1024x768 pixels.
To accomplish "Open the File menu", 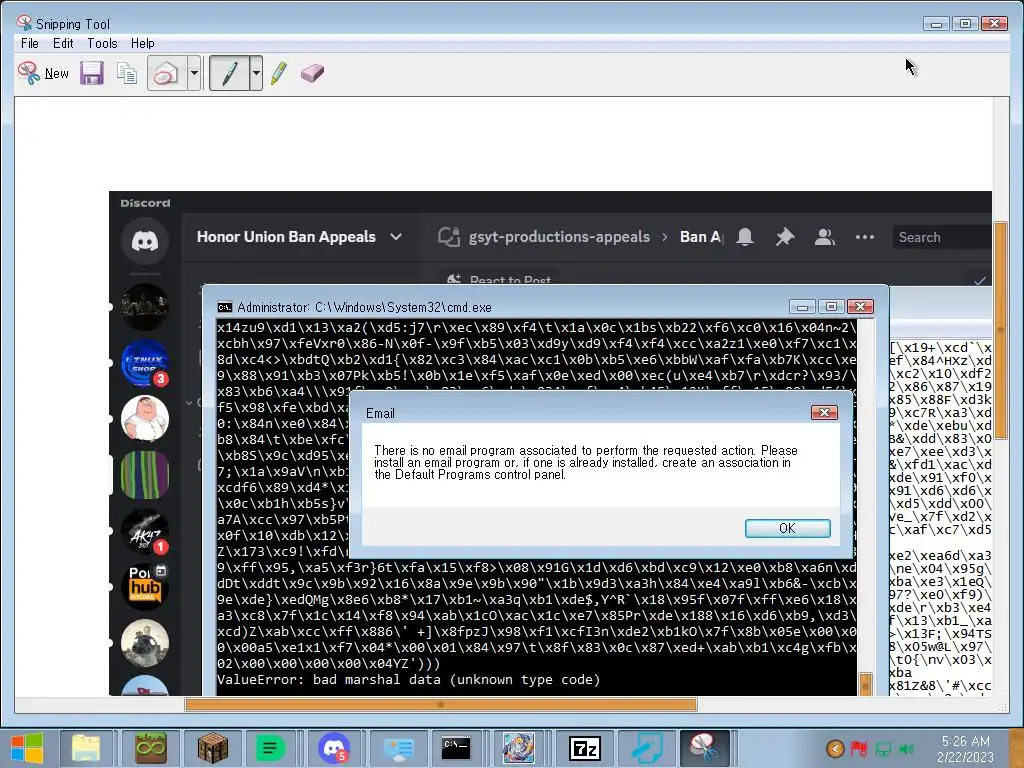I will click(x=29, y=43).
